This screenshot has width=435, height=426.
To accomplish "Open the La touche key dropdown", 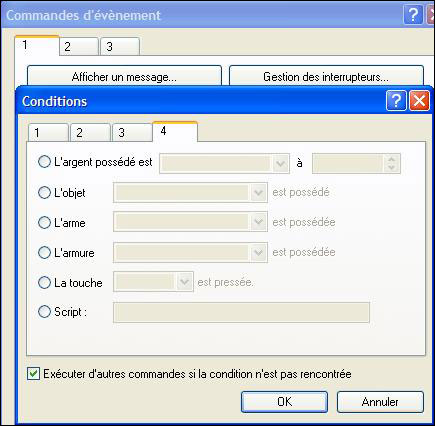I will pos(153,282).
